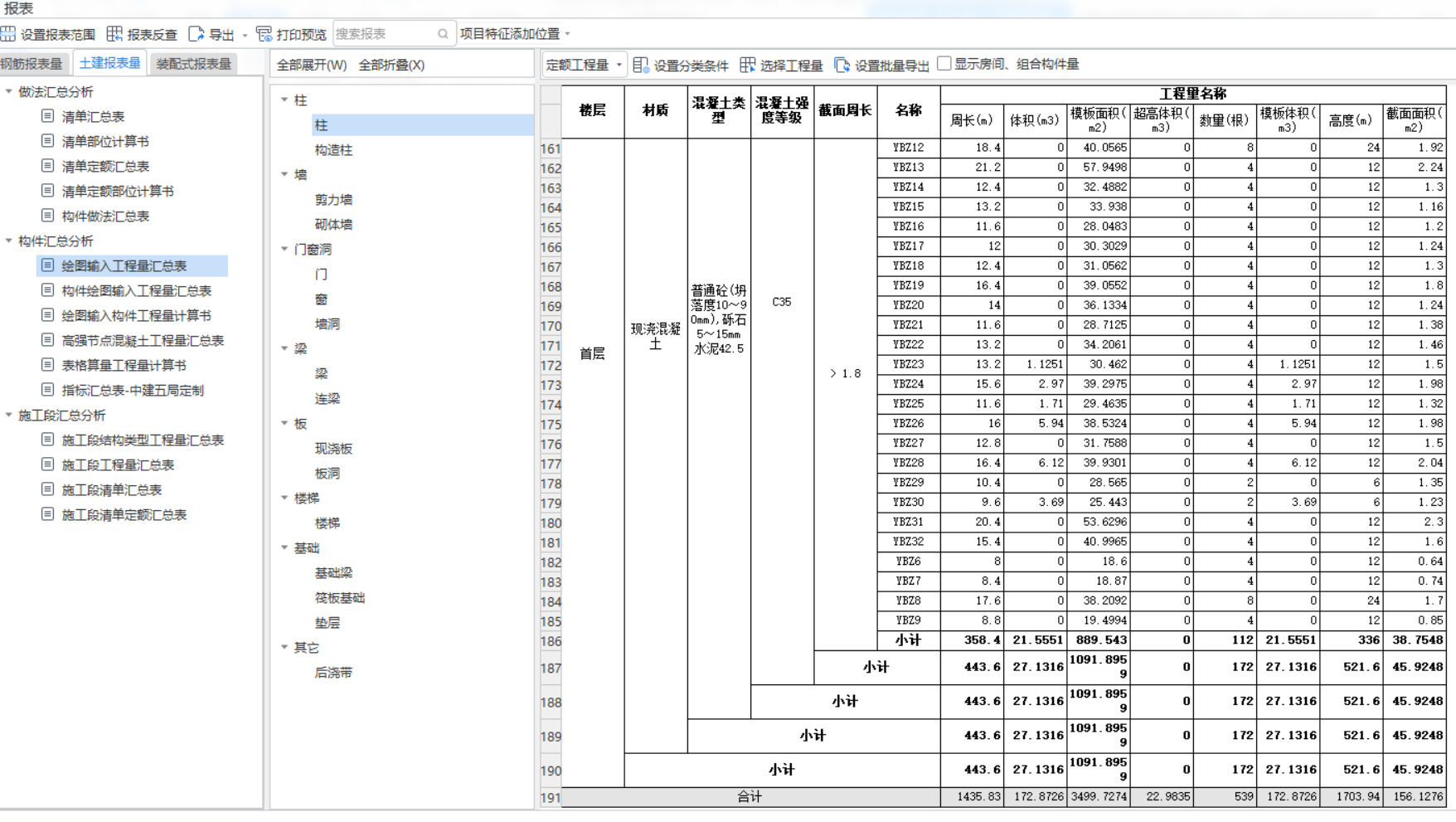Click the 设置分类条件 icon

tap(640, 65)
